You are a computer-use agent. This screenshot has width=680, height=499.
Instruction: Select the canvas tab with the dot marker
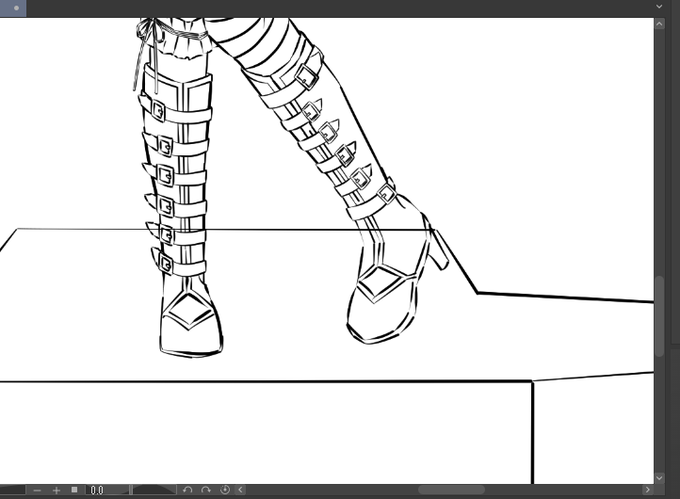(13, 8)
